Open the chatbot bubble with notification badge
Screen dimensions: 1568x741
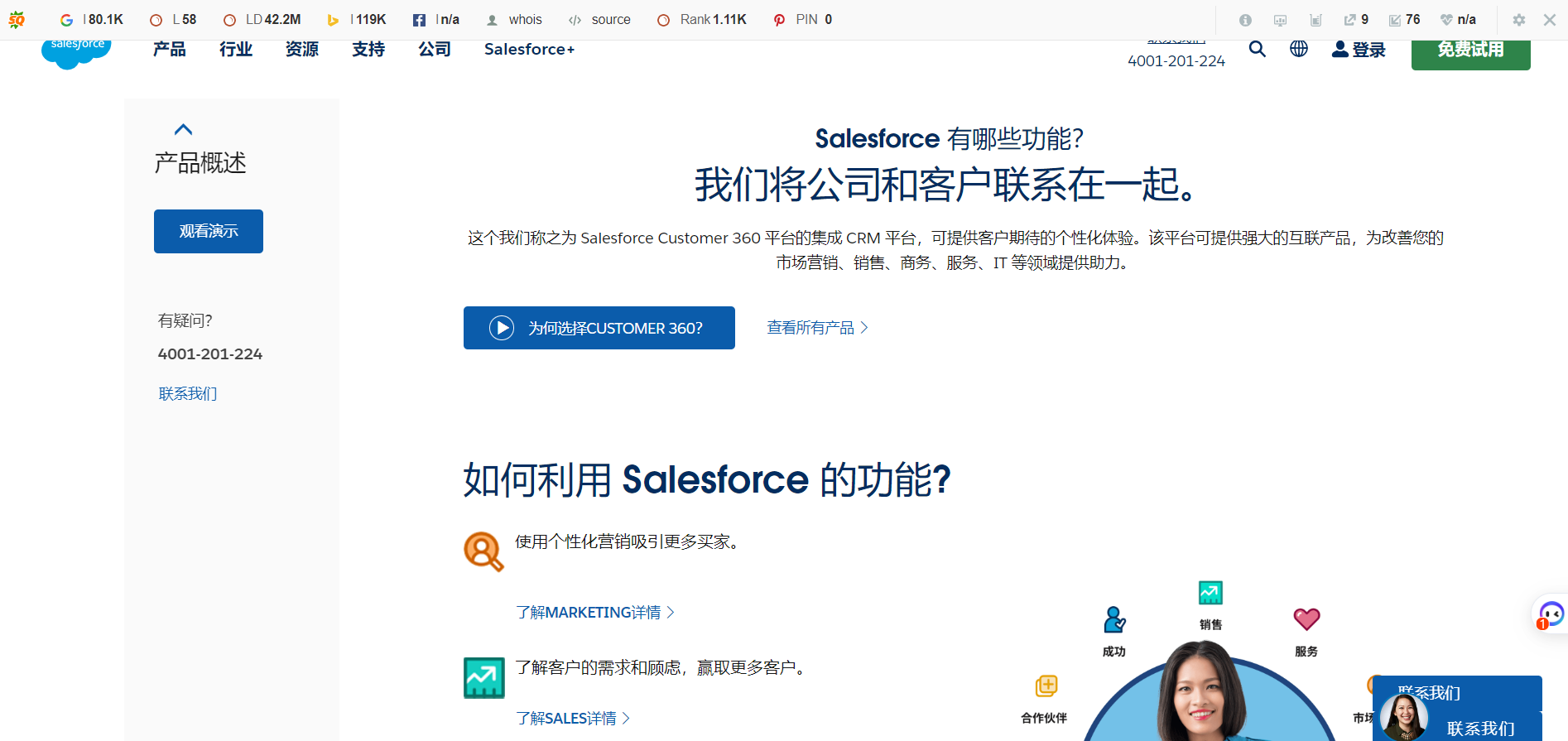[1550, 615]
